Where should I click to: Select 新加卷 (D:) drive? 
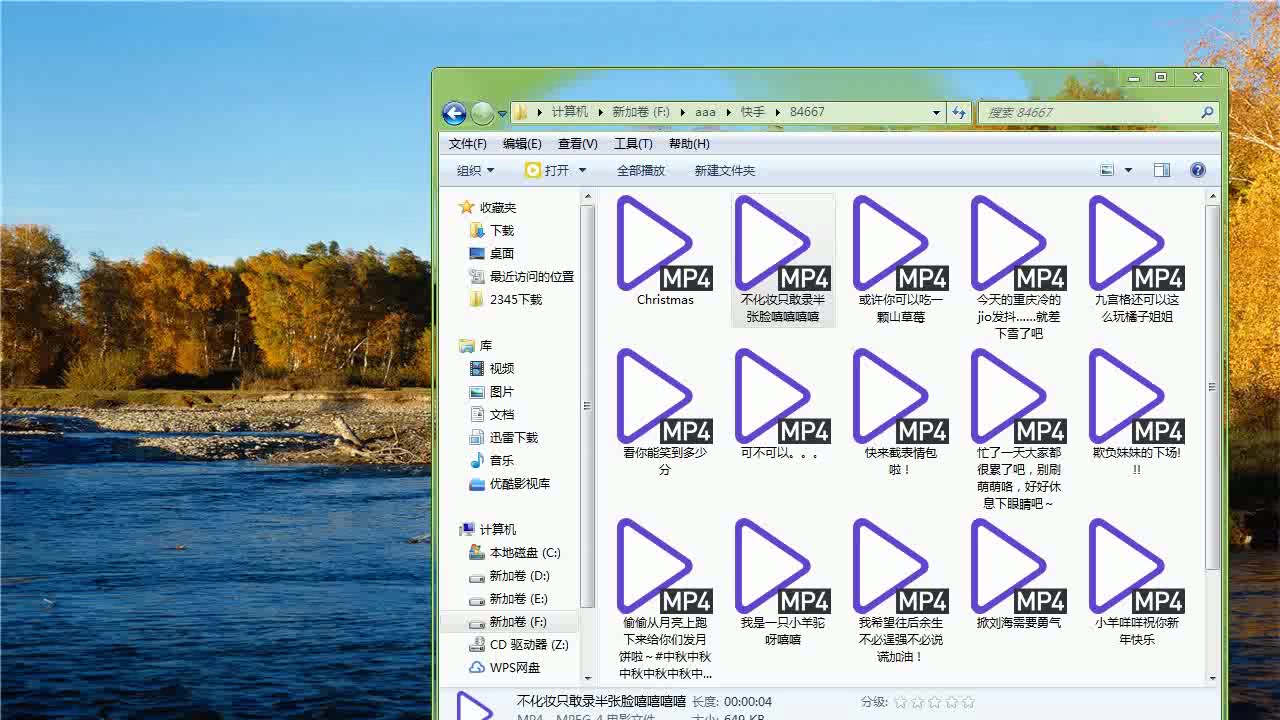pyautogui.click(x=509, y=575)
